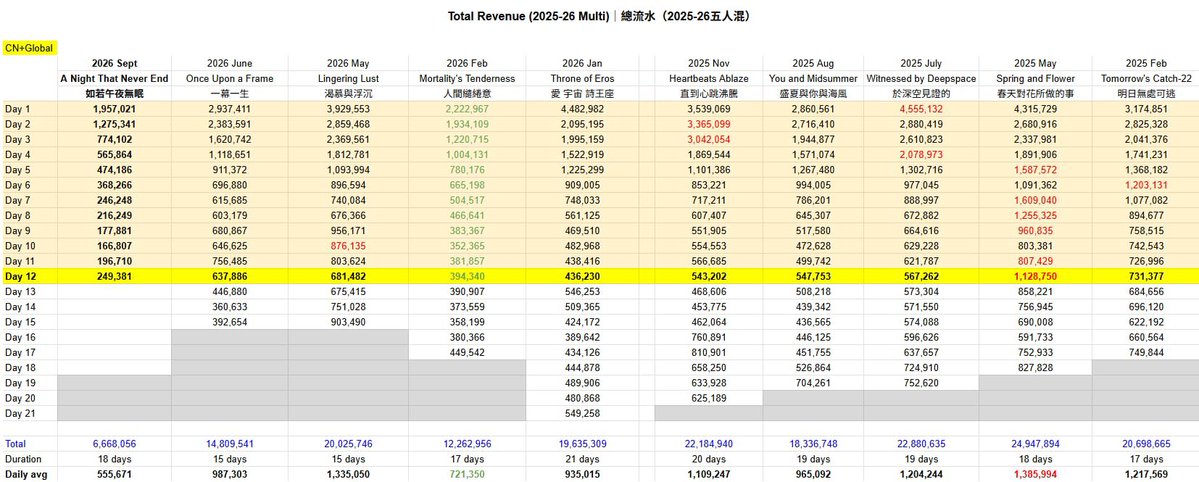Screen dimensions: 1199x482
Task: Select the Mortality's Tenderness header cell
Action: tap(466, 78)
